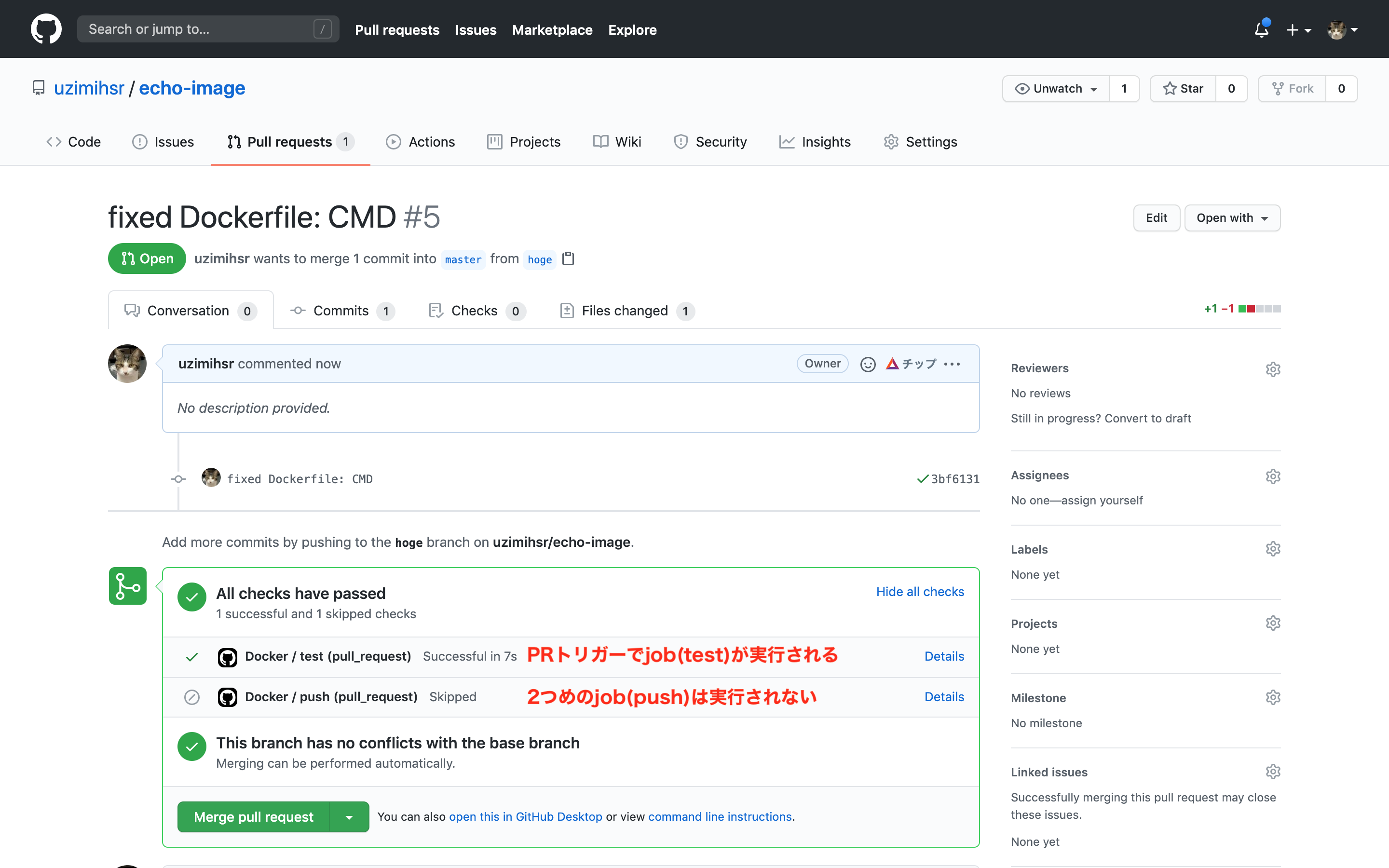This screenshot has height=868, width=1389.
Task: Switch to the Conversation tab
Action: coord(191,311)
